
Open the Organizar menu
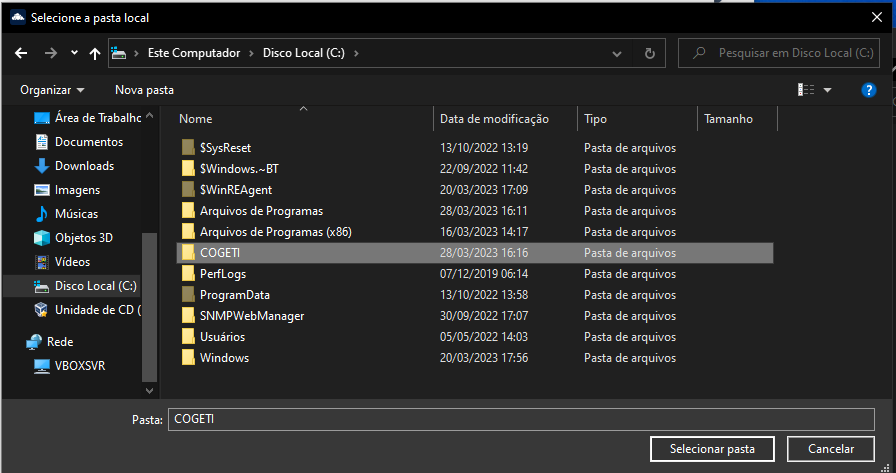click(x=52, y=90)
